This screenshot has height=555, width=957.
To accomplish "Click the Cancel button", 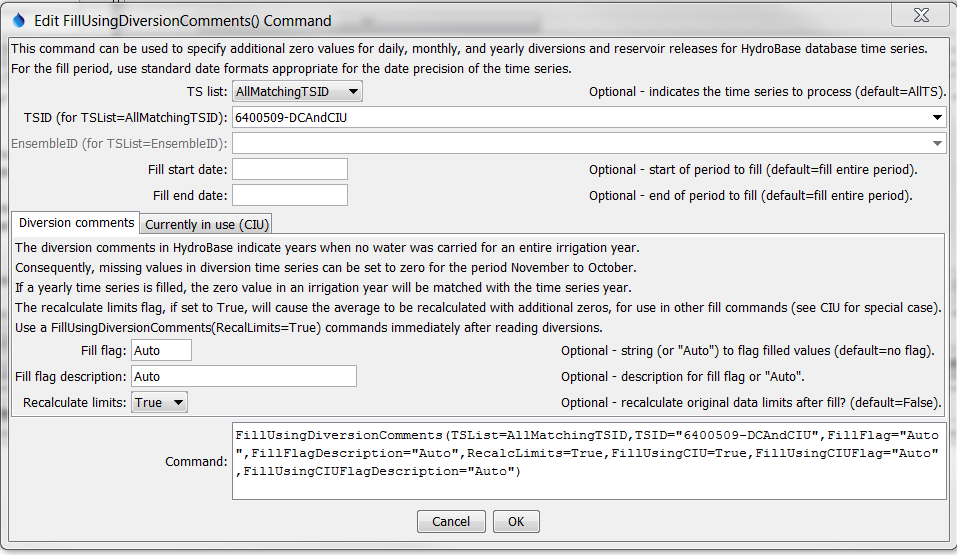I will pos(451,521).
